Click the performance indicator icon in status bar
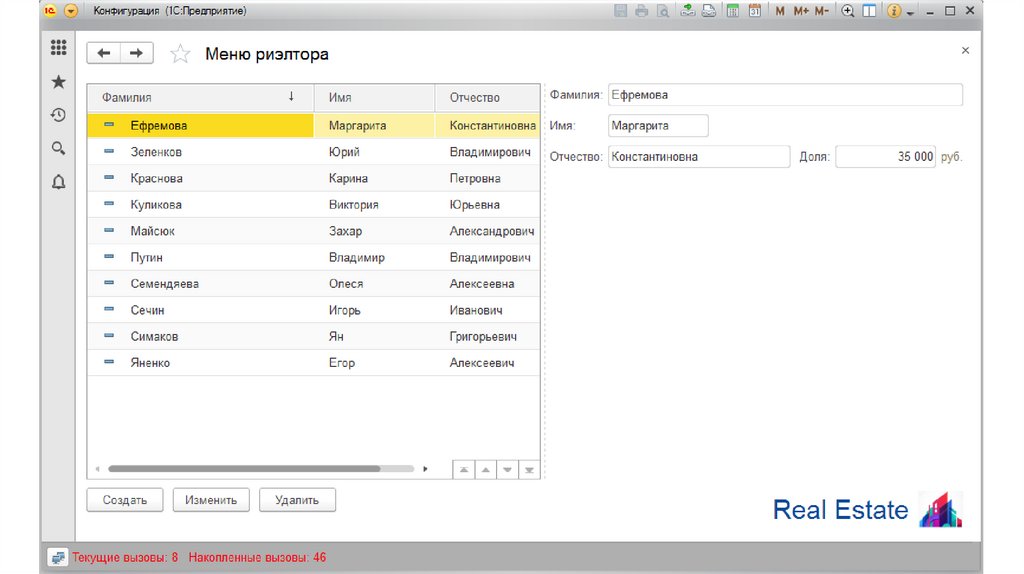The image size is (1024, 574). (57, 557)
